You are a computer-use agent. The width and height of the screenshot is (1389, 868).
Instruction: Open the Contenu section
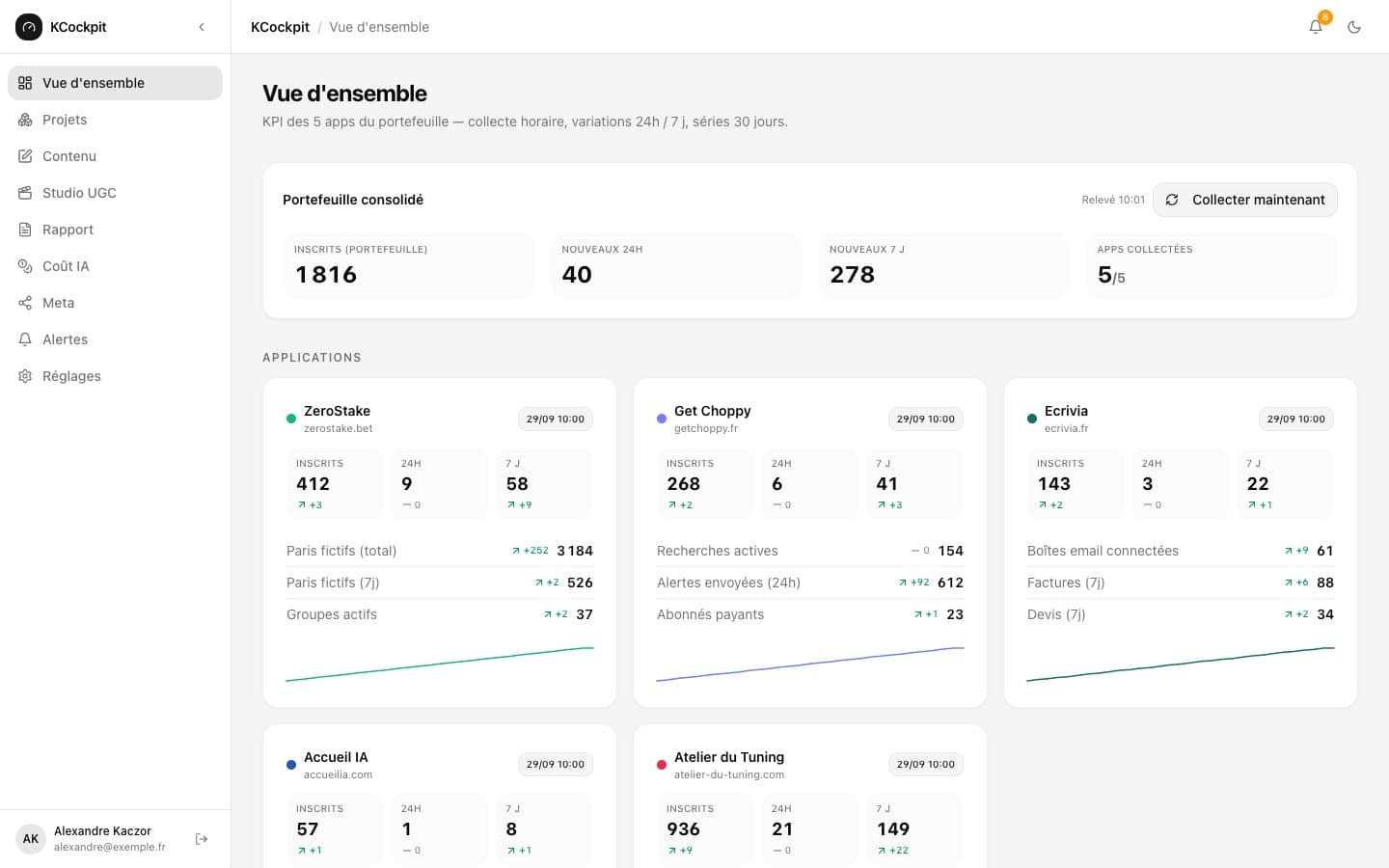click(x=115, y=156)
